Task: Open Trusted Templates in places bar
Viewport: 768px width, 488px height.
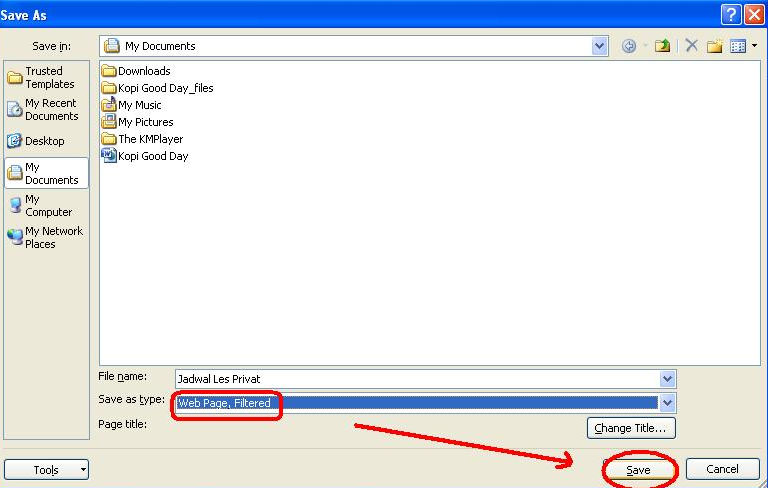Action: pos(47,77)
